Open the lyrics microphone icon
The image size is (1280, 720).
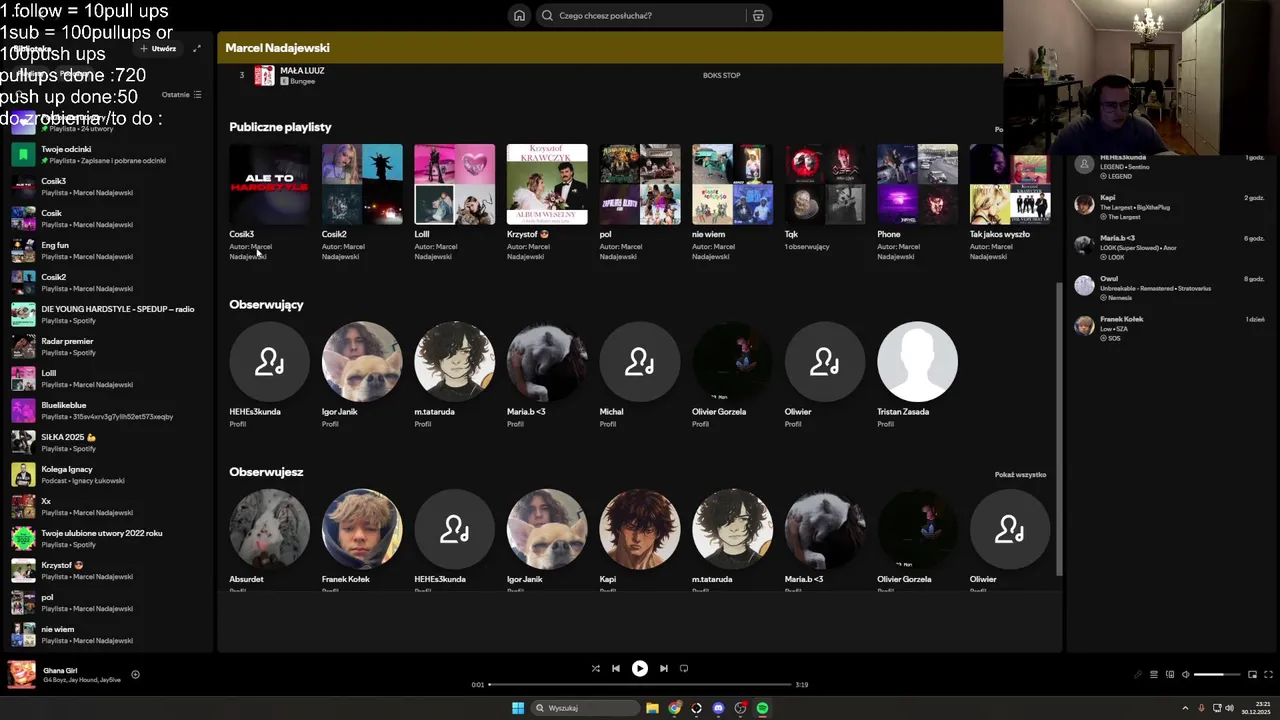[1137, 674]
